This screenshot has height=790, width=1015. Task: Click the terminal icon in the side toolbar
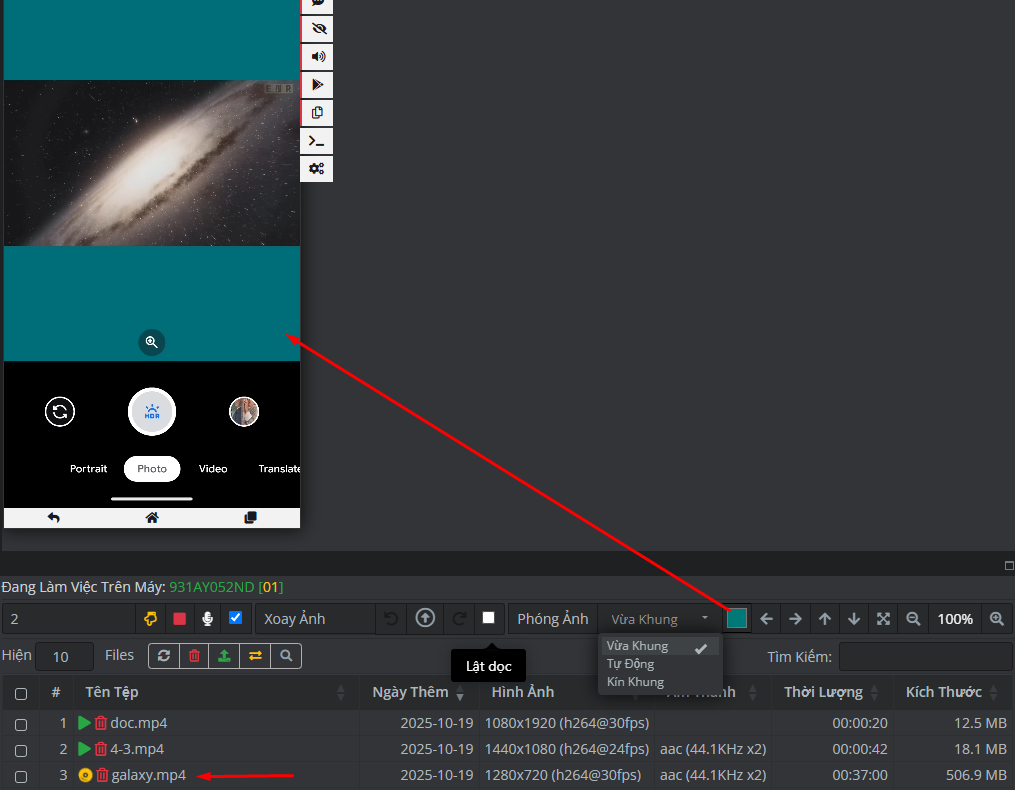coord(316,141)
